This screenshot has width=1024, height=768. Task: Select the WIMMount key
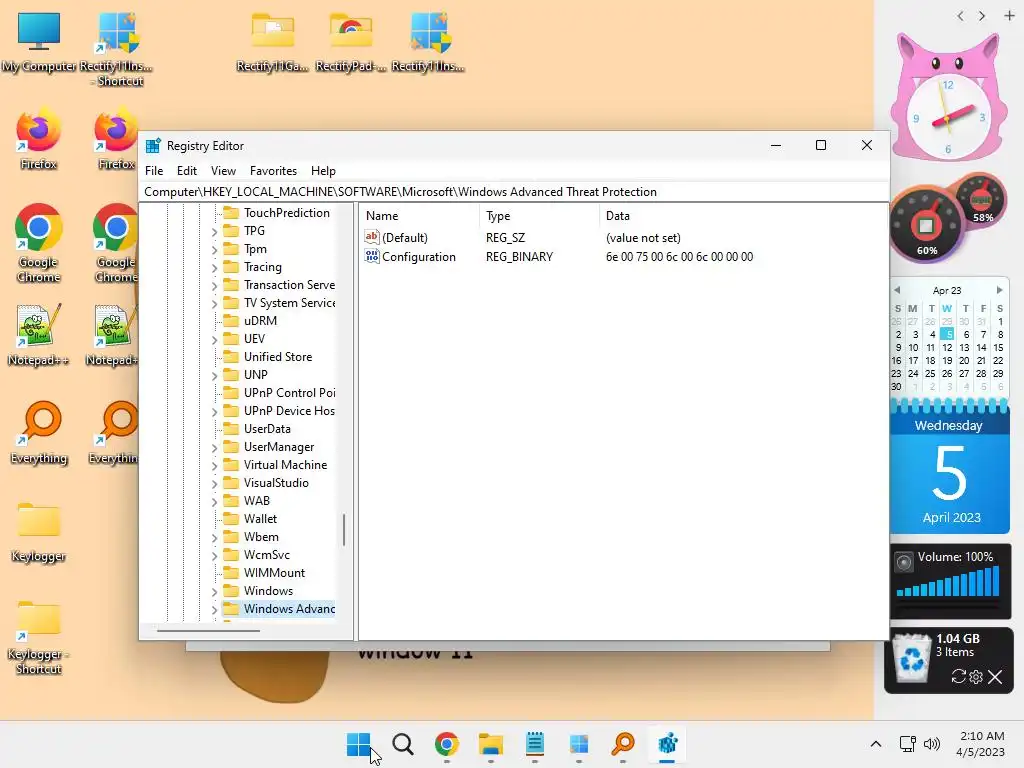(274, 573)
